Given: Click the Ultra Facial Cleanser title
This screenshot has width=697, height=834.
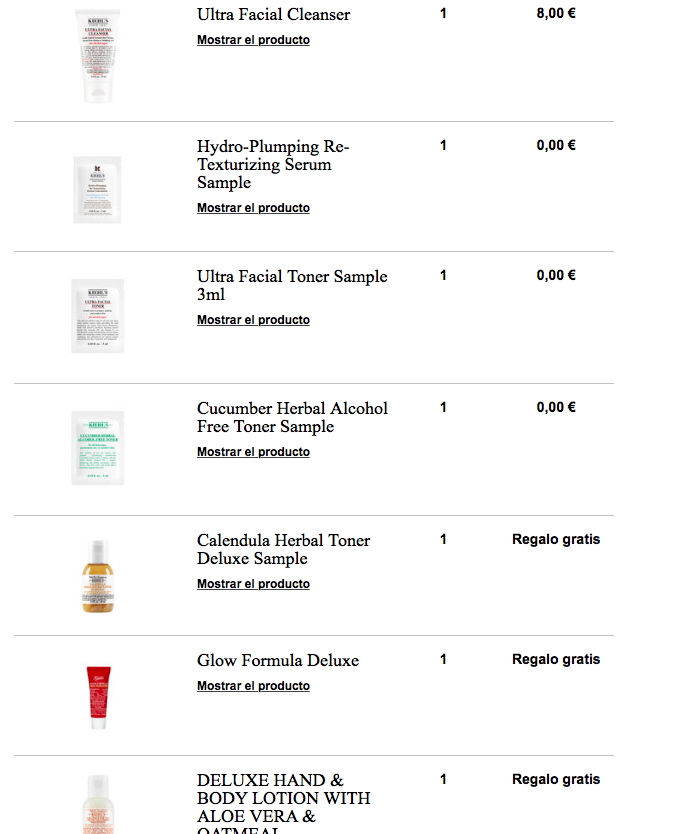Looking at the screenshot, I should point(273,14).
